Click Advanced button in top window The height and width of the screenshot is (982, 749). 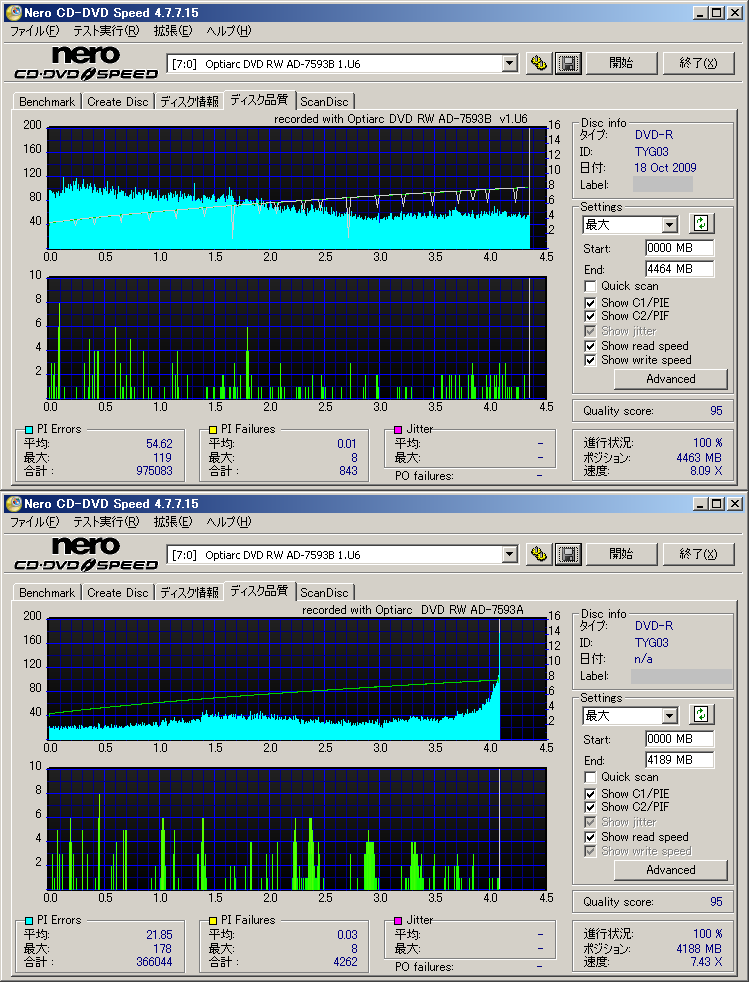pos(671,379)
